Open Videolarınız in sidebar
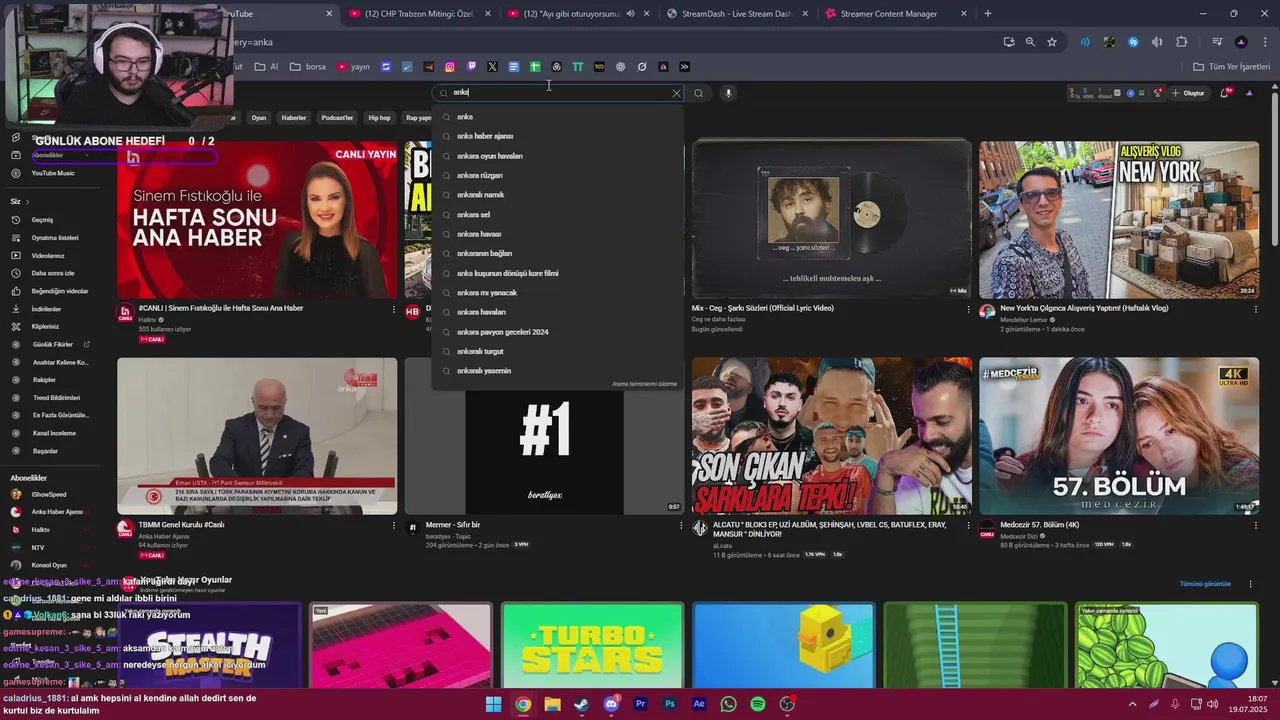This screenshot has height=720, width=1280. [48, 256]
